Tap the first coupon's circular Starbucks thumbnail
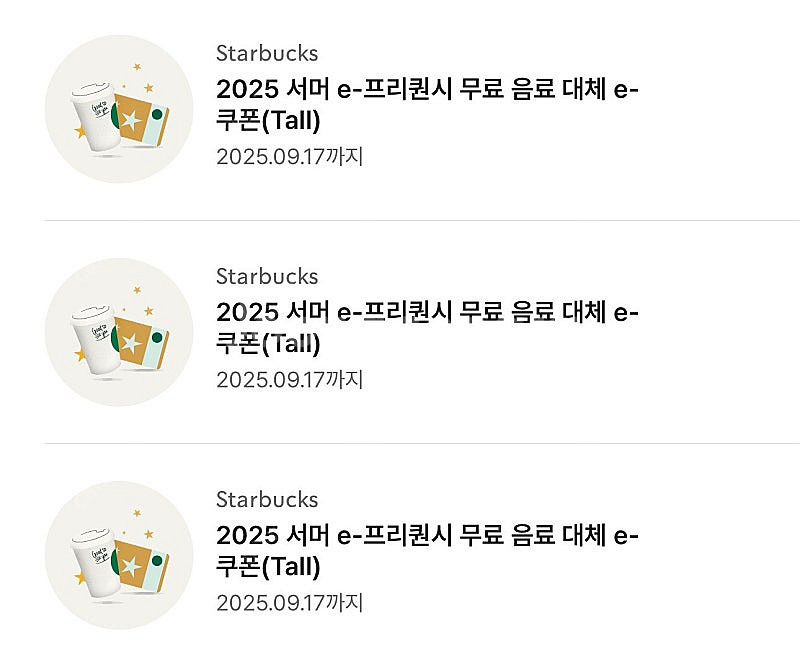 (119, 109)
